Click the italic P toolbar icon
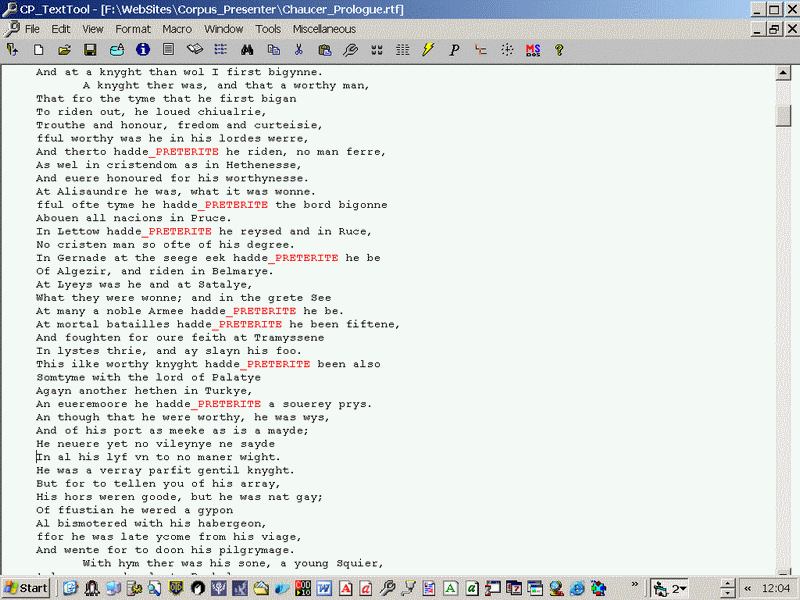This screenshot has height=600, width=800. click(x=454, y=49)
